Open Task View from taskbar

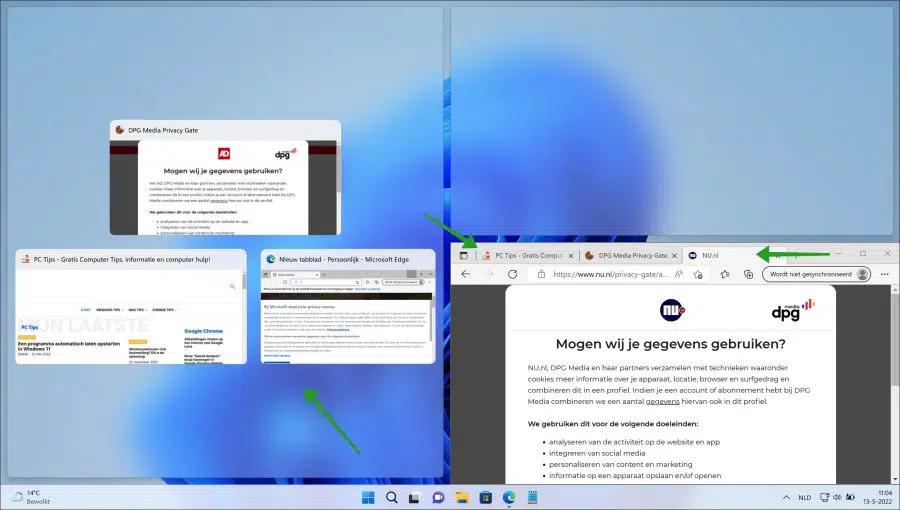(414, 497)
